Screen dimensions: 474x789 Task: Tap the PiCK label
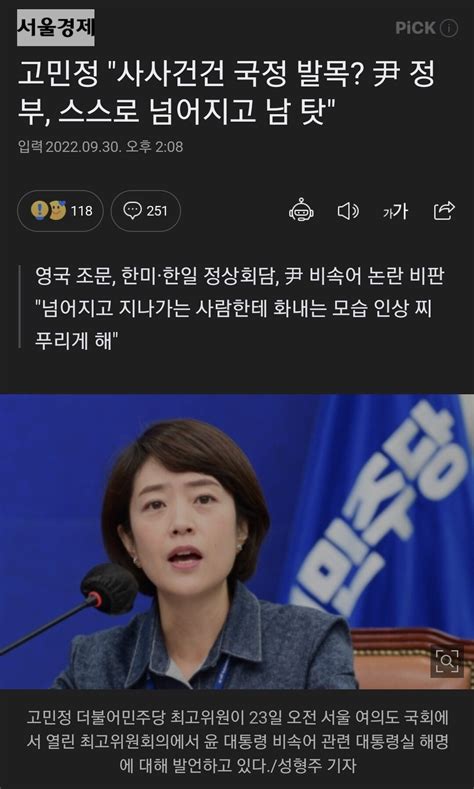[417, 28]
